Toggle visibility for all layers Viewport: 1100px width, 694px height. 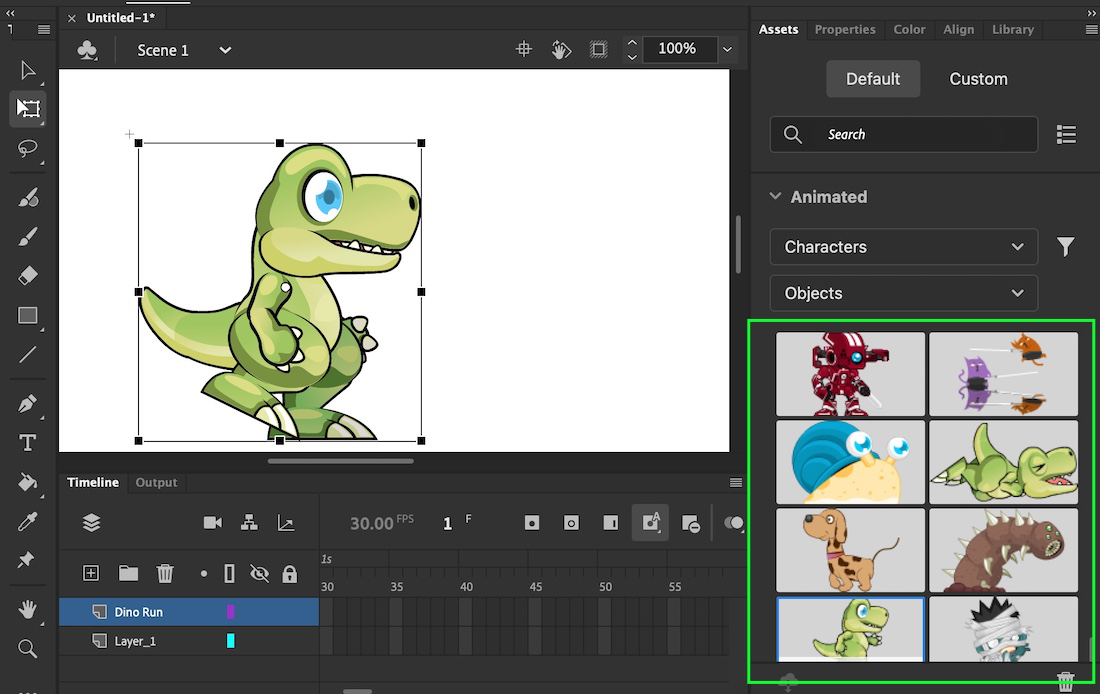coord(259,573)
